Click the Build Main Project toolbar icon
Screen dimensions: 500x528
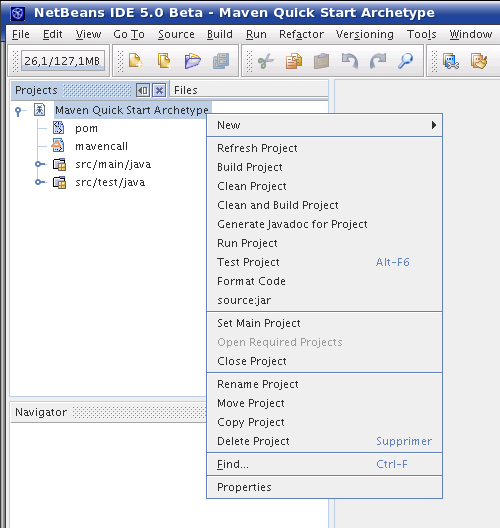click(x=451, y=61)
